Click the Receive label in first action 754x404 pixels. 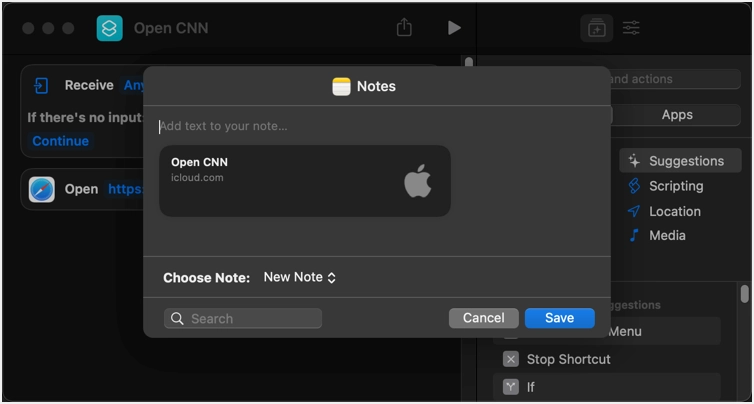pyautogui.click(x=89, y=86)
